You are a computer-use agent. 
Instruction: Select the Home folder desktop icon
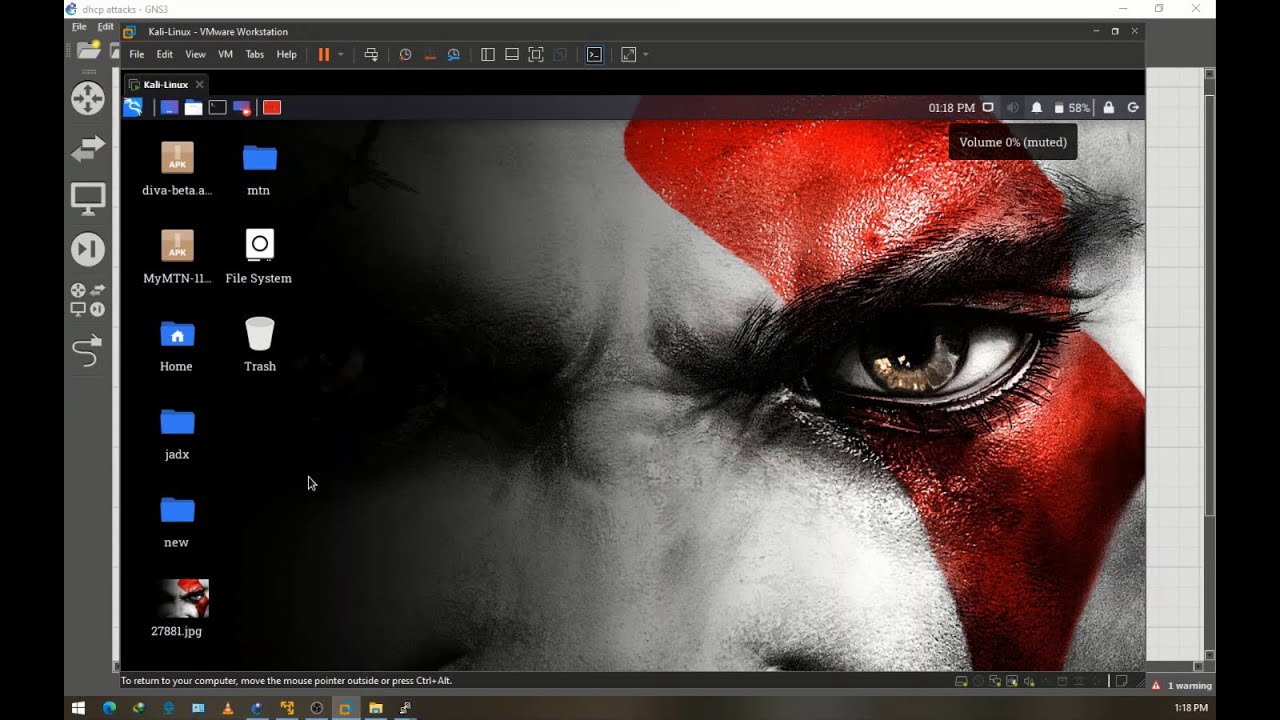[177, 344]
